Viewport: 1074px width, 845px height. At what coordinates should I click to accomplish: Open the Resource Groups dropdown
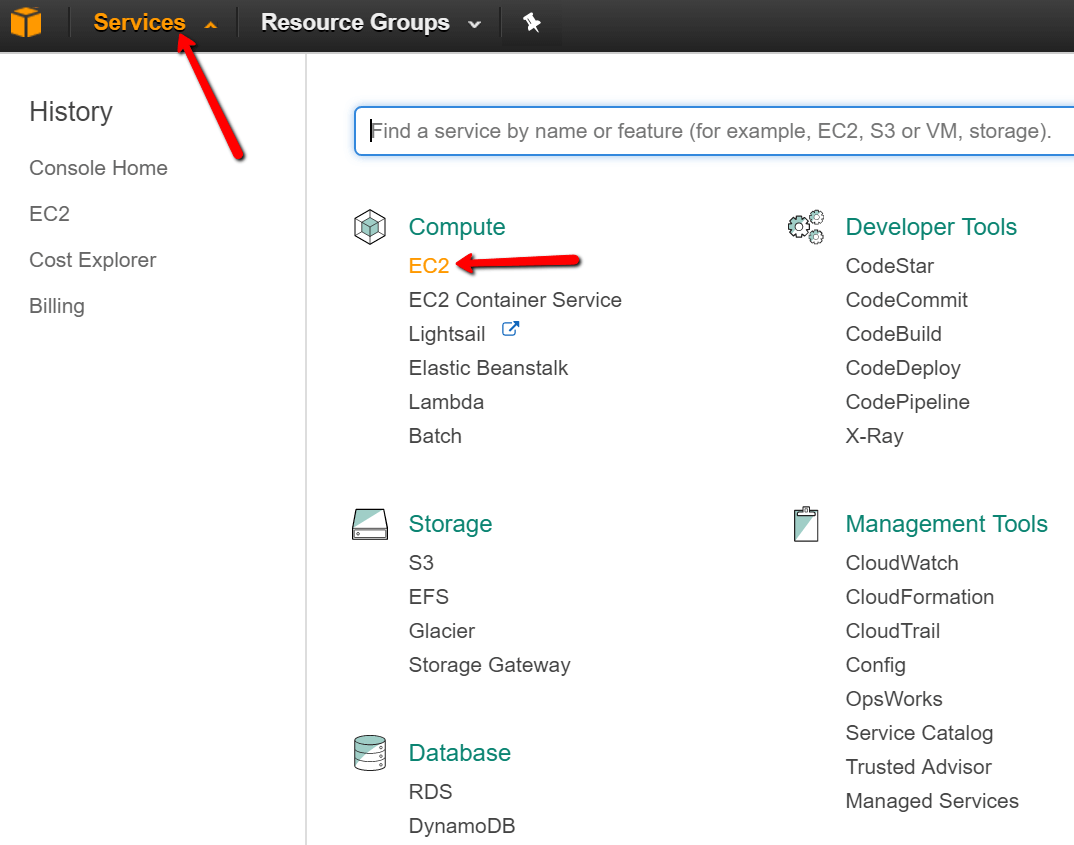[371, 23]
